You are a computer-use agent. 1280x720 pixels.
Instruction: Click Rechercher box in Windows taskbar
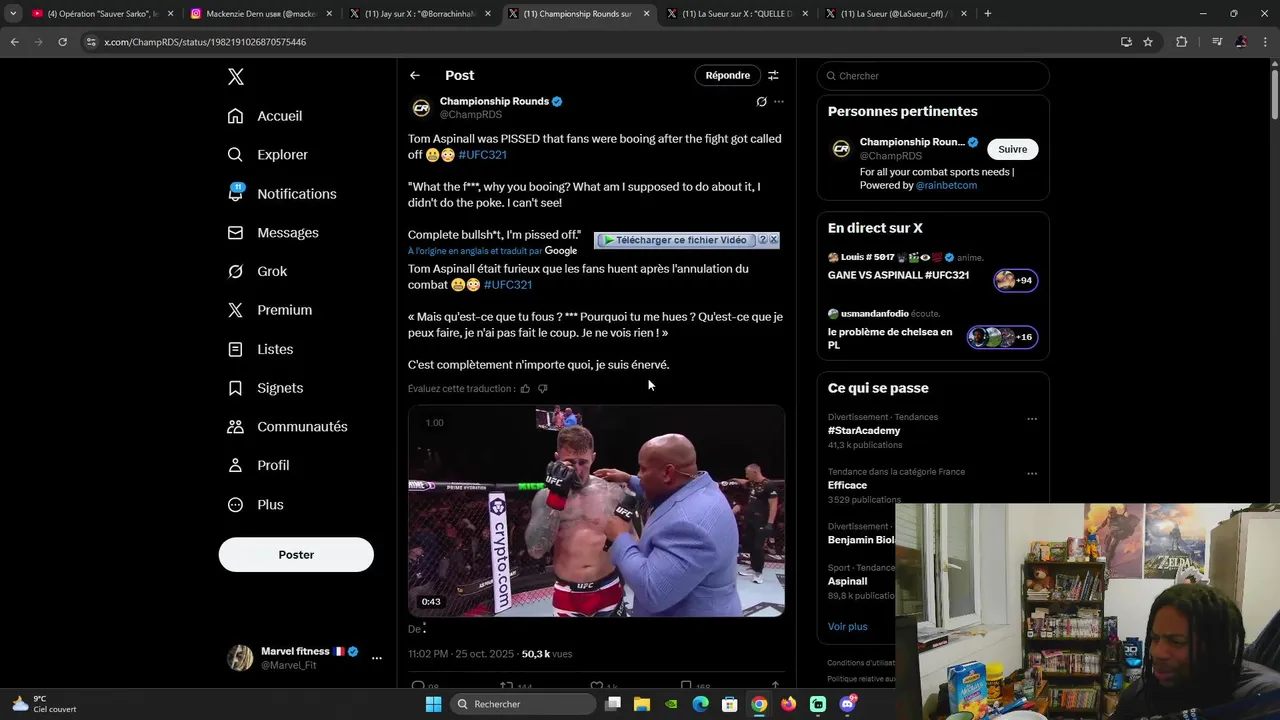(x=522, y=704)
